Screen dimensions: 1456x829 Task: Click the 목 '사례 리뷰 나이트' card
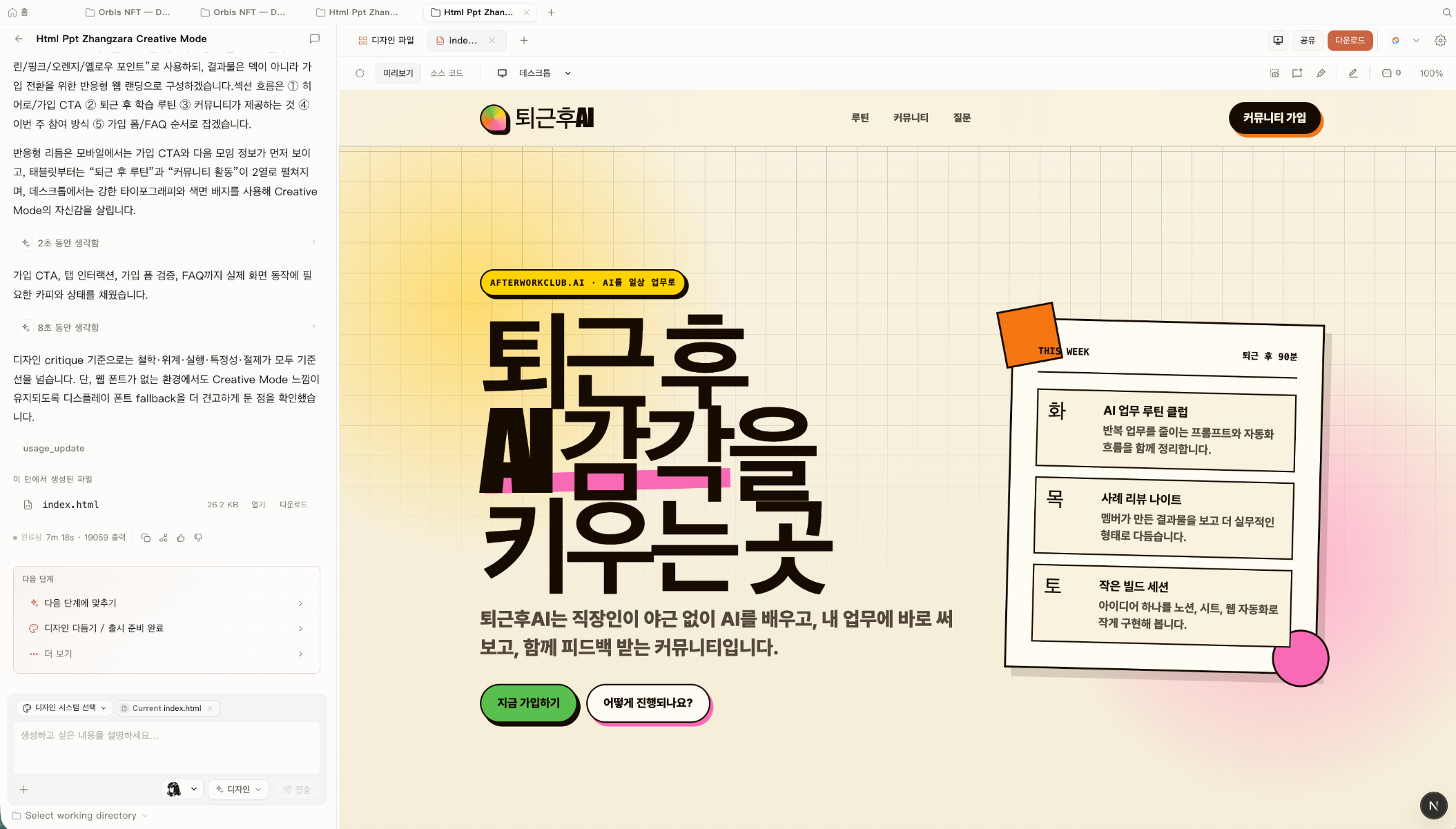1164,518
